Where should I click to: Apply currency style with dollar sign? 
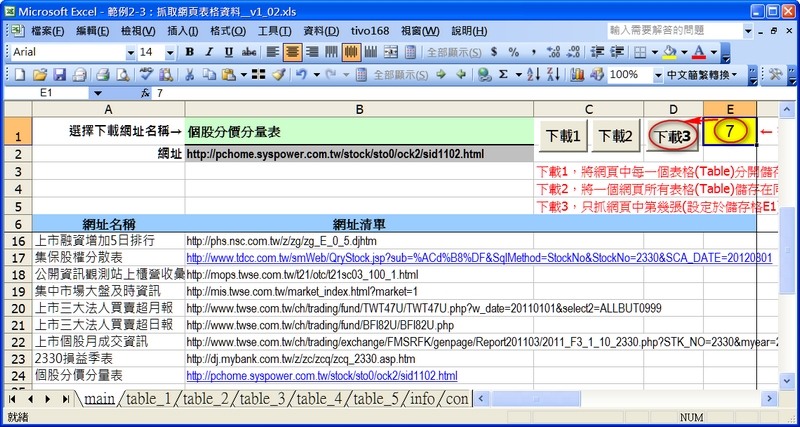point(493,52)
